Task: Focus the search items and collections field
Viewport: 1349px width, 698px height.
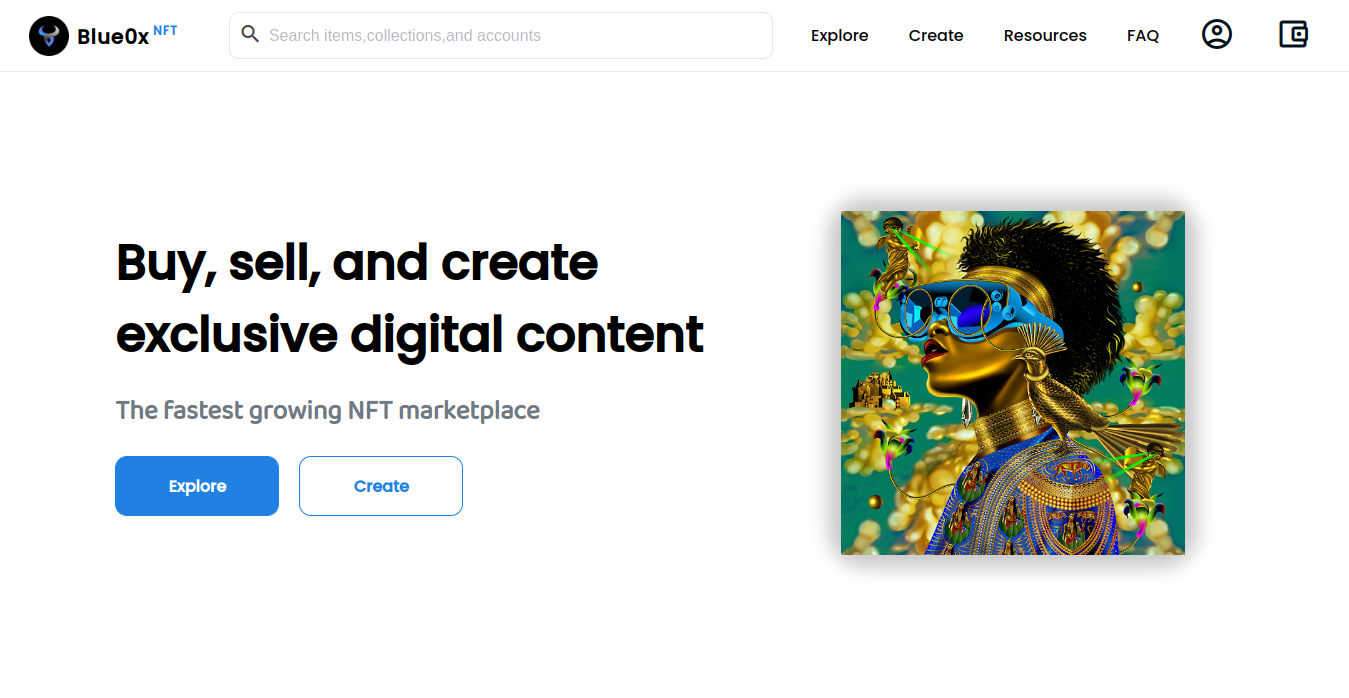Action: pyautogui.click(x=501, y=35)
